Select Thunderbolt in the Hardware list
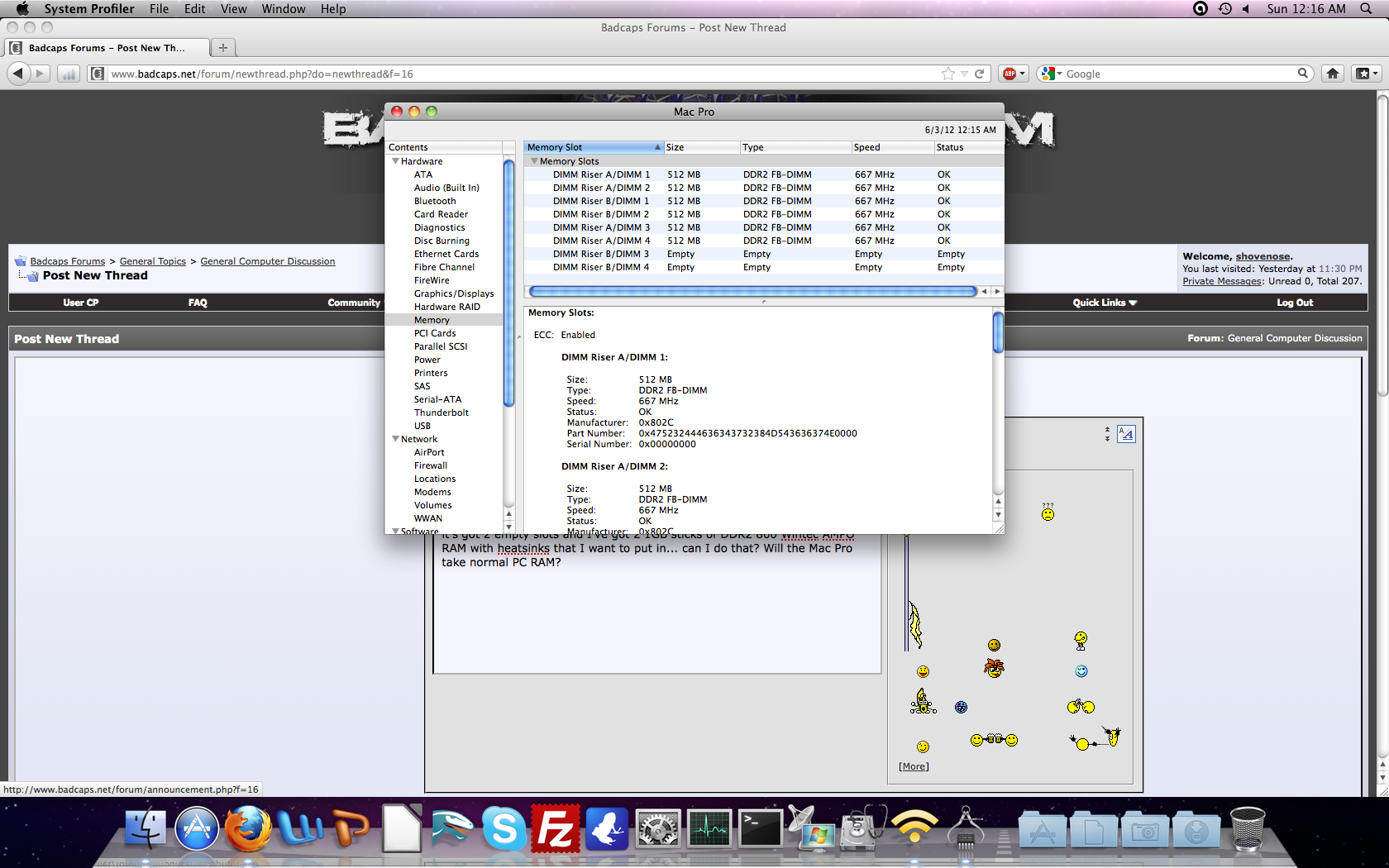The image size is (1389, 868). 441,413
